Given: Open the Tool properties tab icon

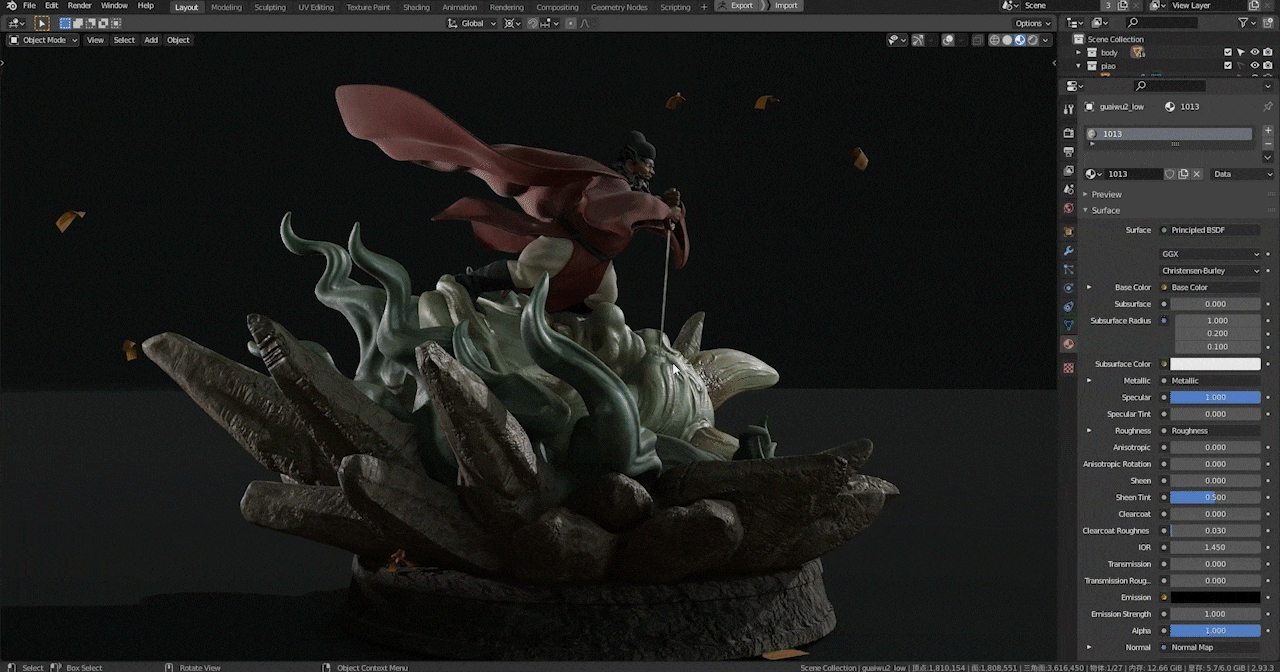Looking at the screenshot, I should (1068, 109).
